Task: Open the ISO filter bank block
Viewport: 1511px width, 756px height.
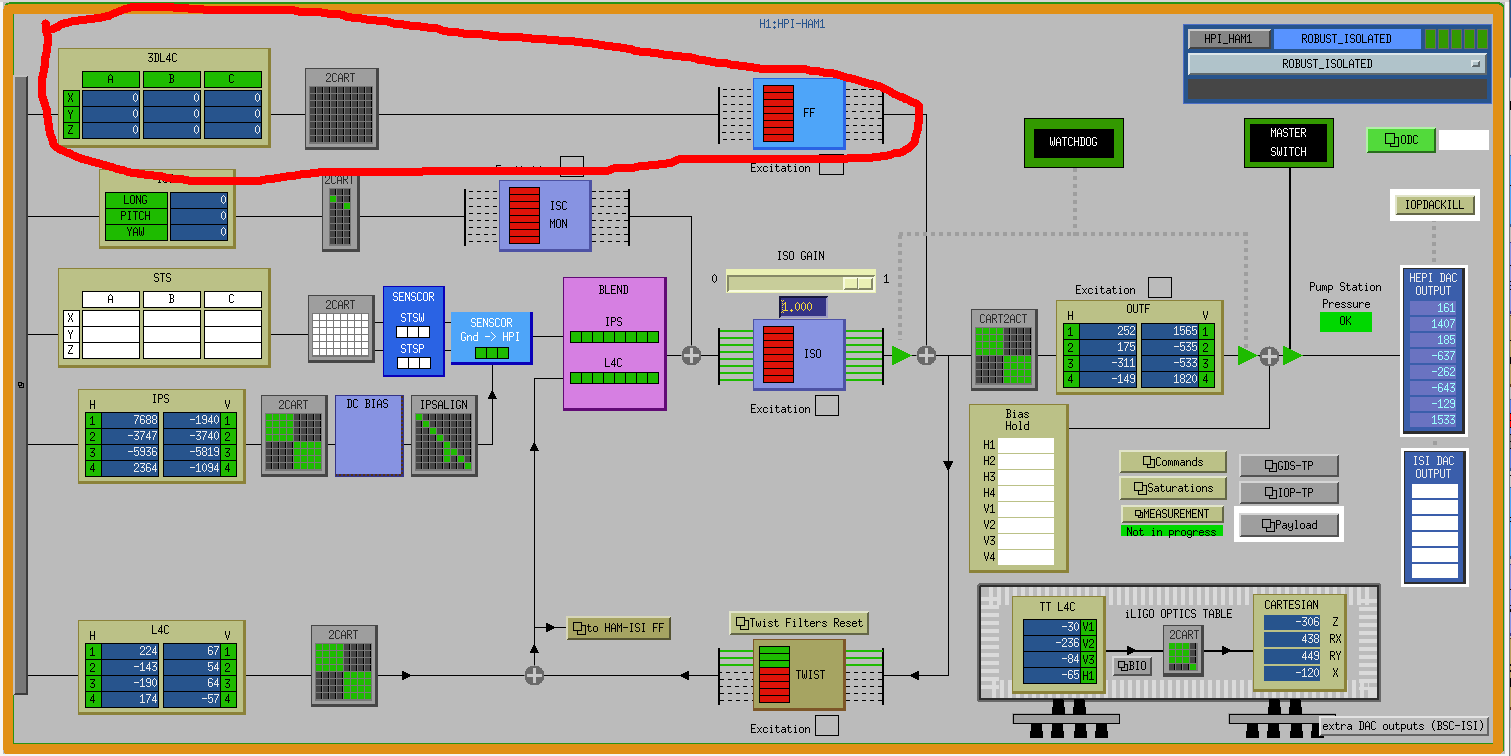Action: click(799, 354)
